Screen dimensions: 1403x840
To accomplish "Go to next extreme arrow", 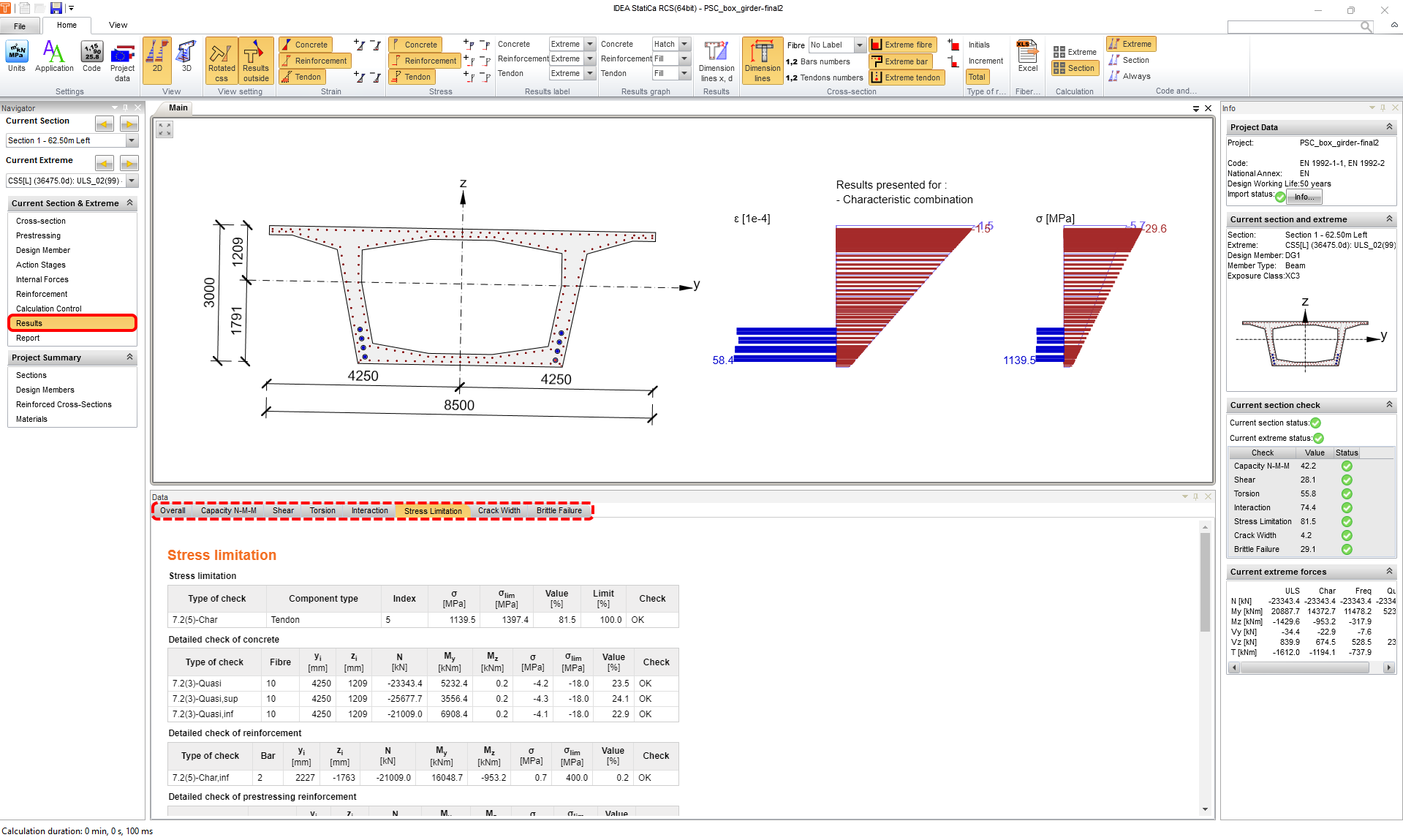I will pyautogui.click(x=129, y=163).
